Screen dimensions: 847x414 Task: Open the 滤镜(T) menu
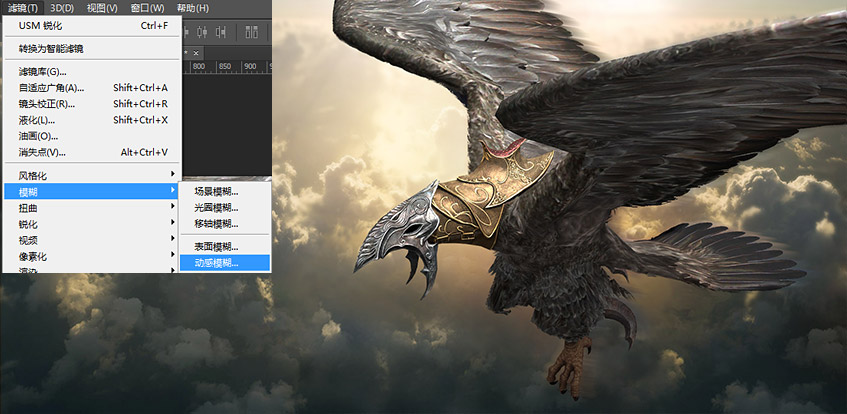pyautogui.click(x=24, y=8)
